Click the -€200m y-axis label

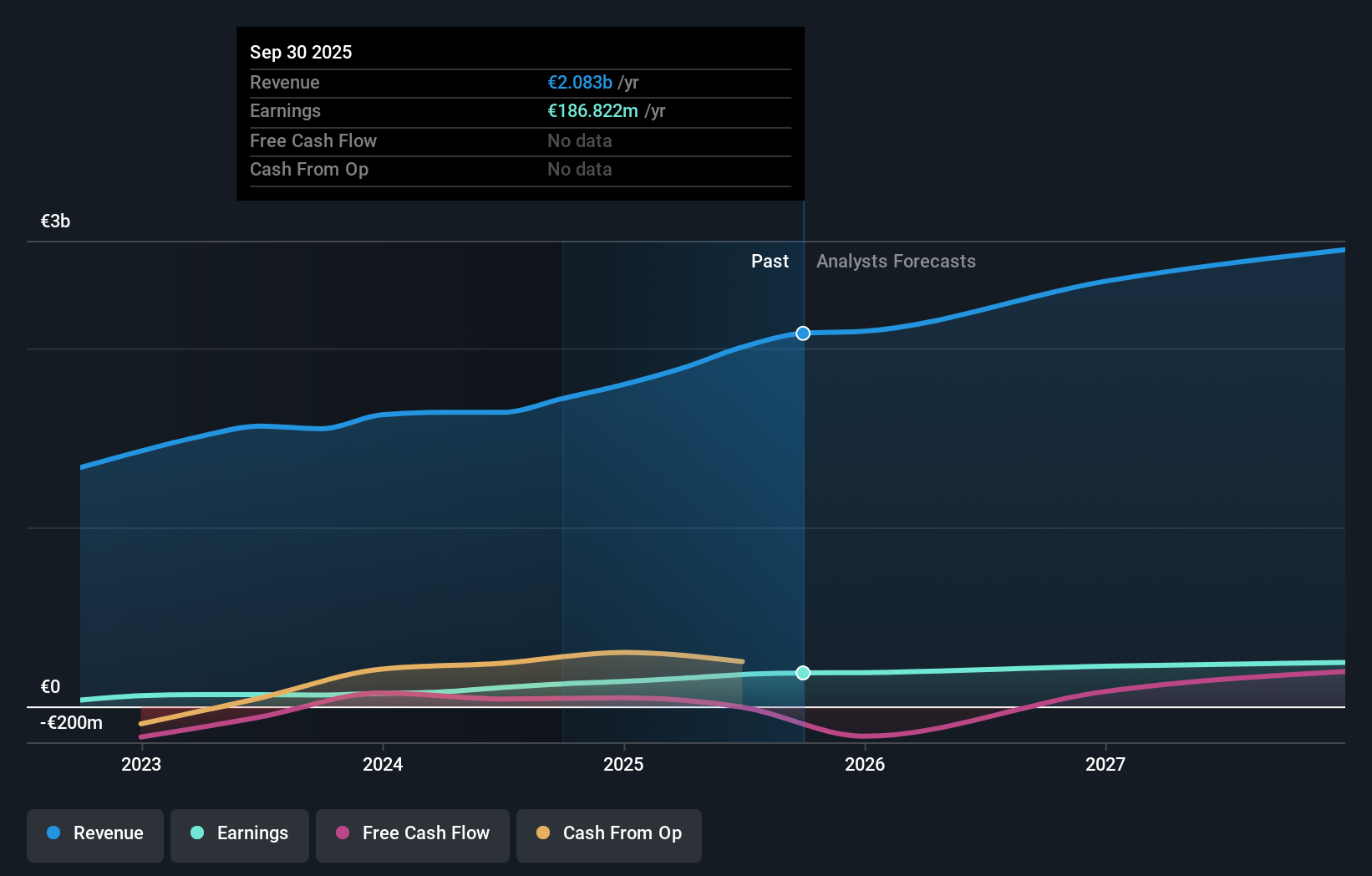click(x=72, y=723)
